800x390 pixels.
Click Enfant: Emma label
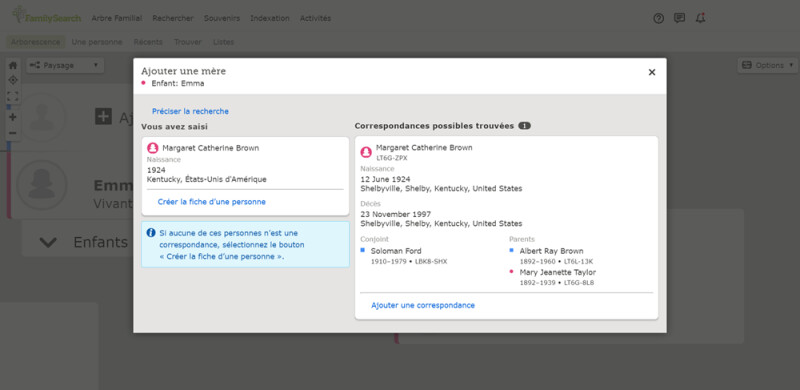coord(178,84)
